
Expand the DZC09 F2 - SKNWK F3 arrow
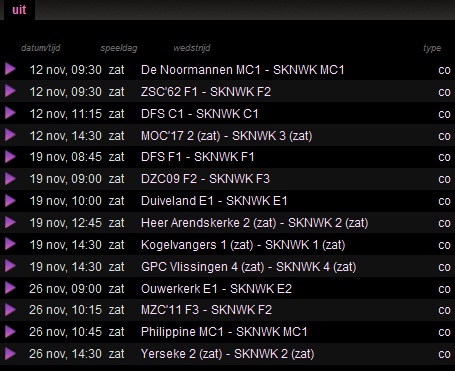point(10,178)
